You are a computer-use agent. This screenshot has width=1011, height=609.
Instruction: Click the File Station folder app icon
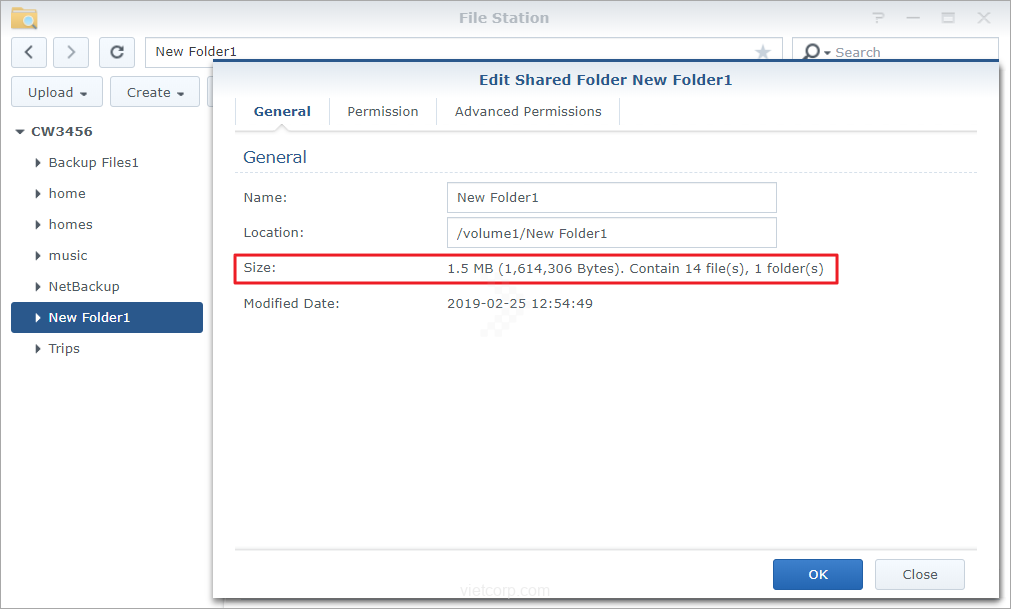tap(25, 18)
